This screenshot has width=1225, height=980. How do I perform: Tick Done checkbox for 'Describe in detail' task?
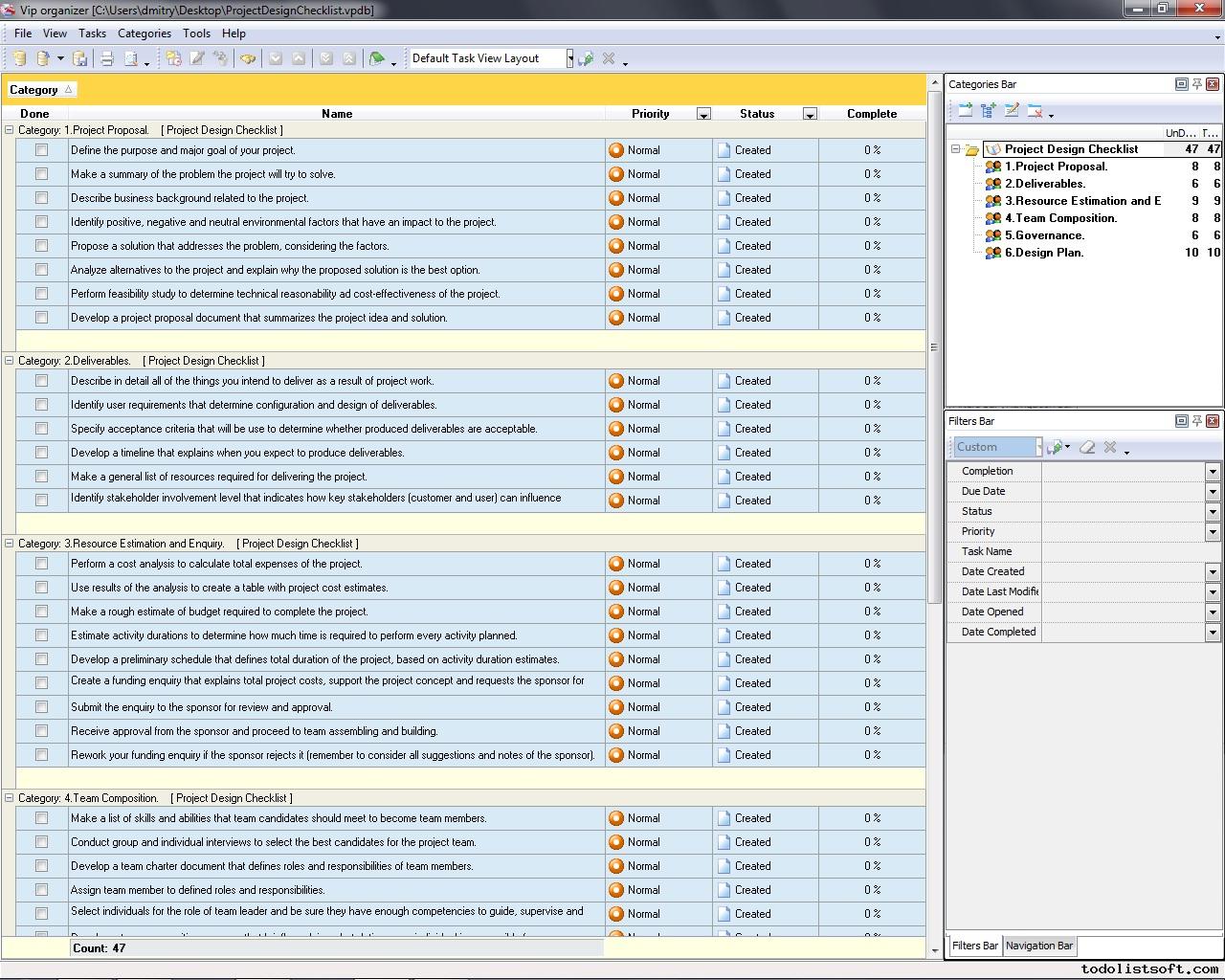coord(41,381)
